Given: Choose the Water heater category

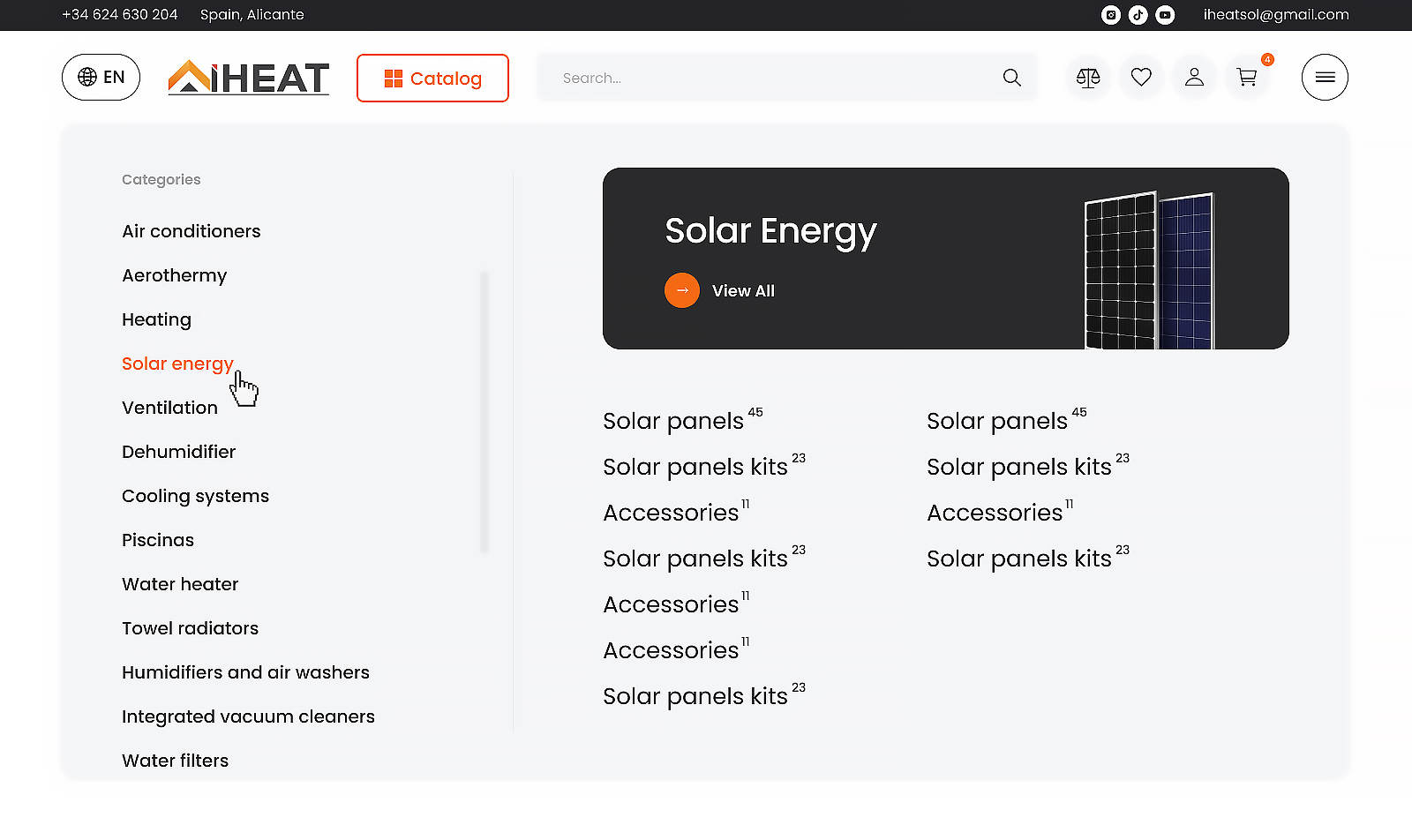Looking at the screenshot, I should pyautogui.click(x=180, y=584).
